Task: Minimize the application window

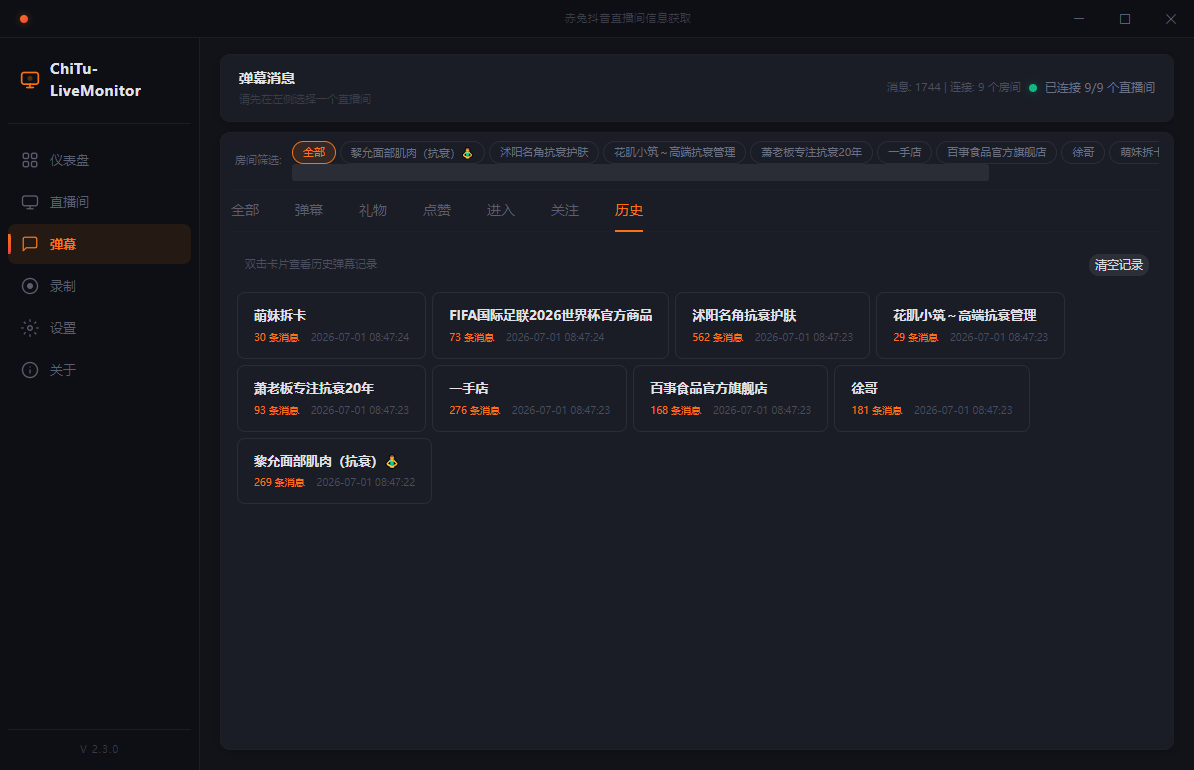Action: pos(1079,19)
